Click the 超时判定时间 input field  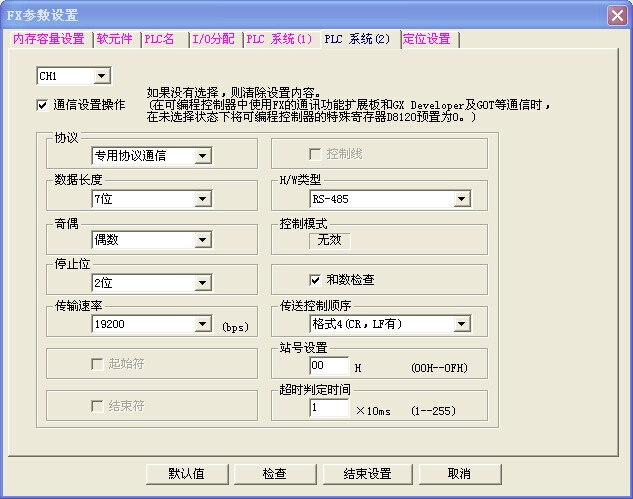(329, 409)
